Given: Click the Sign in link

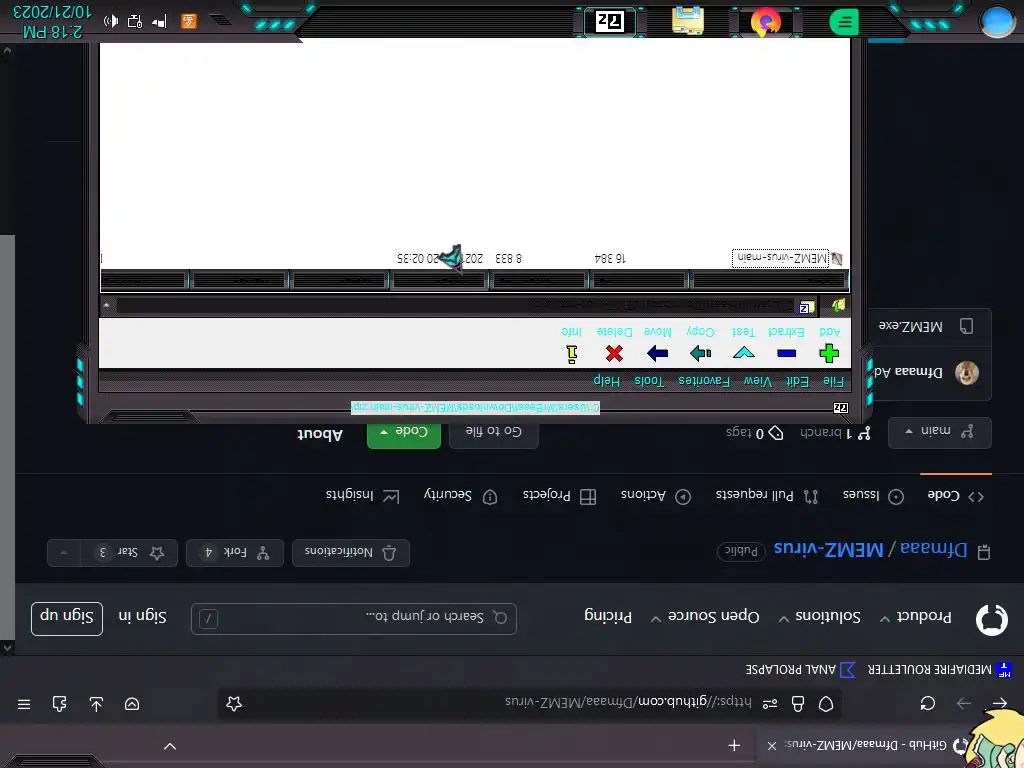Looking at the screenshot, I should (142, 616).
